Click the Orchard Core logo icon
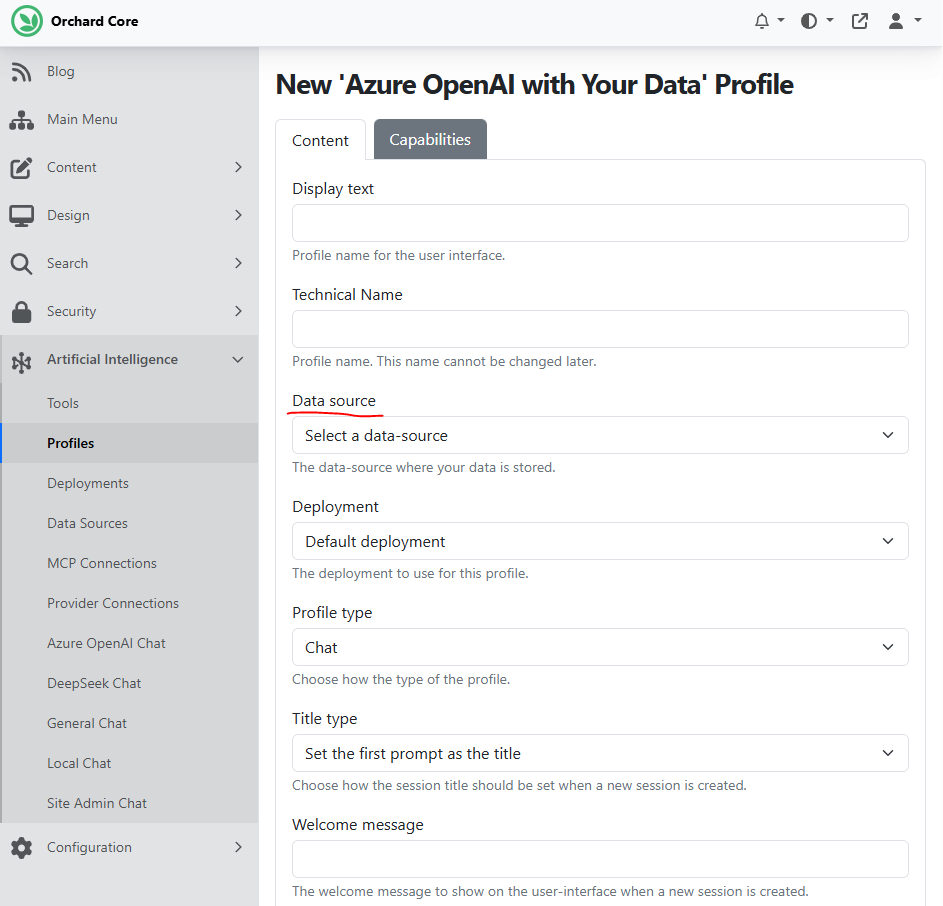Viewport: 943px width, 906px height. click(x=26, y=21)
